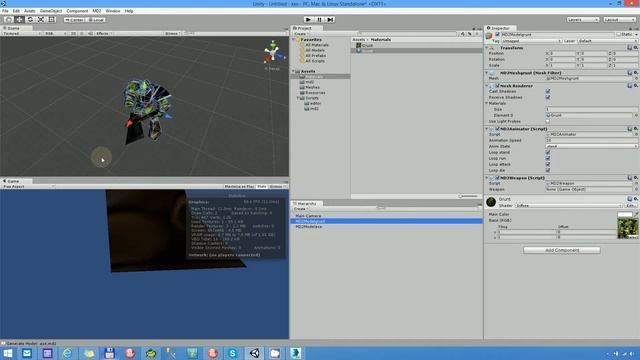Click material Edit button
Viewport: 640px width, 360px height.
(x=631, y=206)
